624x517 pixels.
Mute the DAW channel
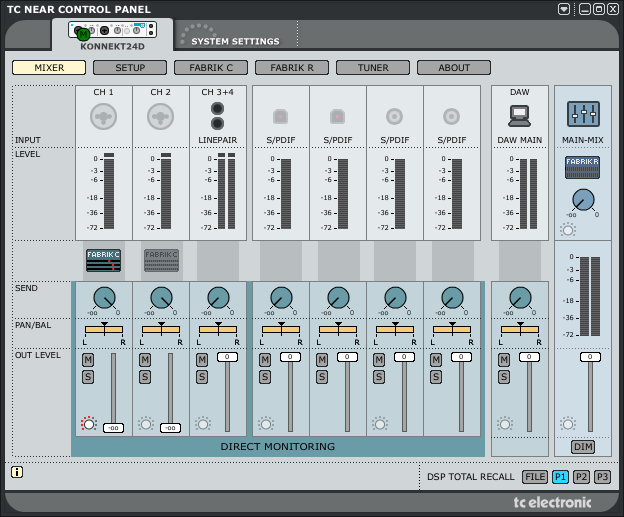(x=504, y=360)
